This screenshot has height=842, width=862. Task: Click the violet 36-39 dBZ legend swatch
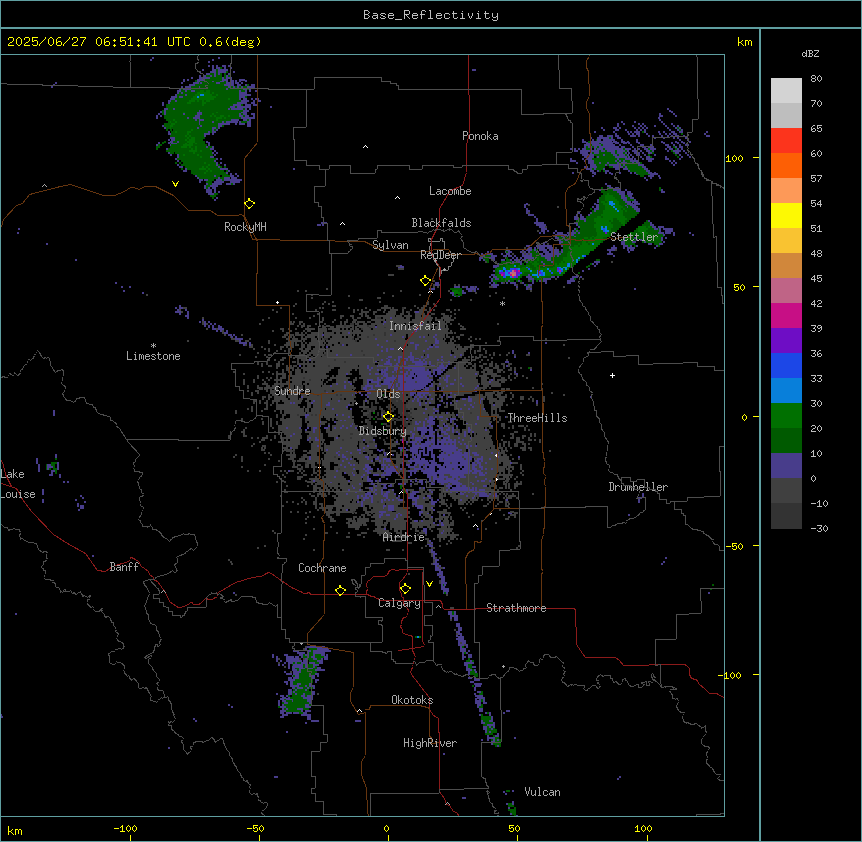(786, 341)
